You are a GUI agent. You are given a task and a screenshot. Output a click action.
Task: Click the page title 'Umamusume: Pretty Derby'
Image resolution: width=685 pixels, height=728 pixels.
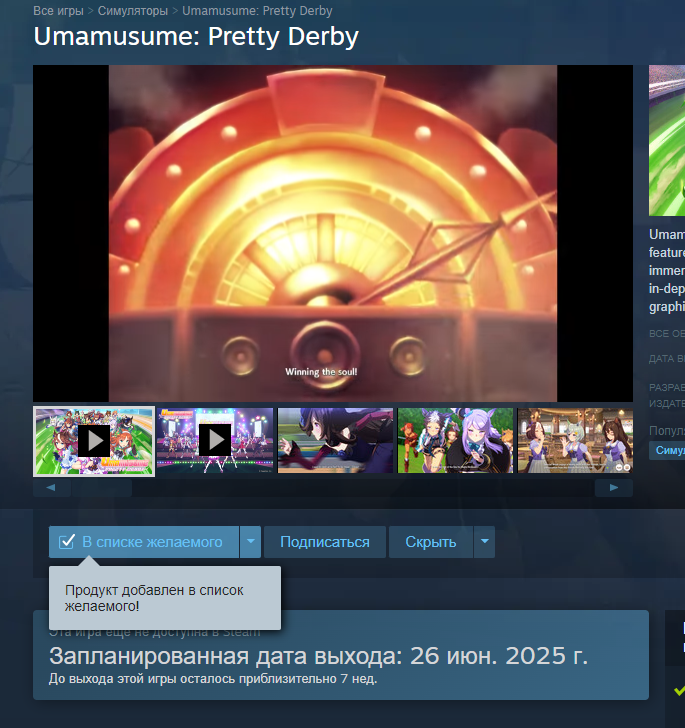pyautogui.click(x=196, y=36)
